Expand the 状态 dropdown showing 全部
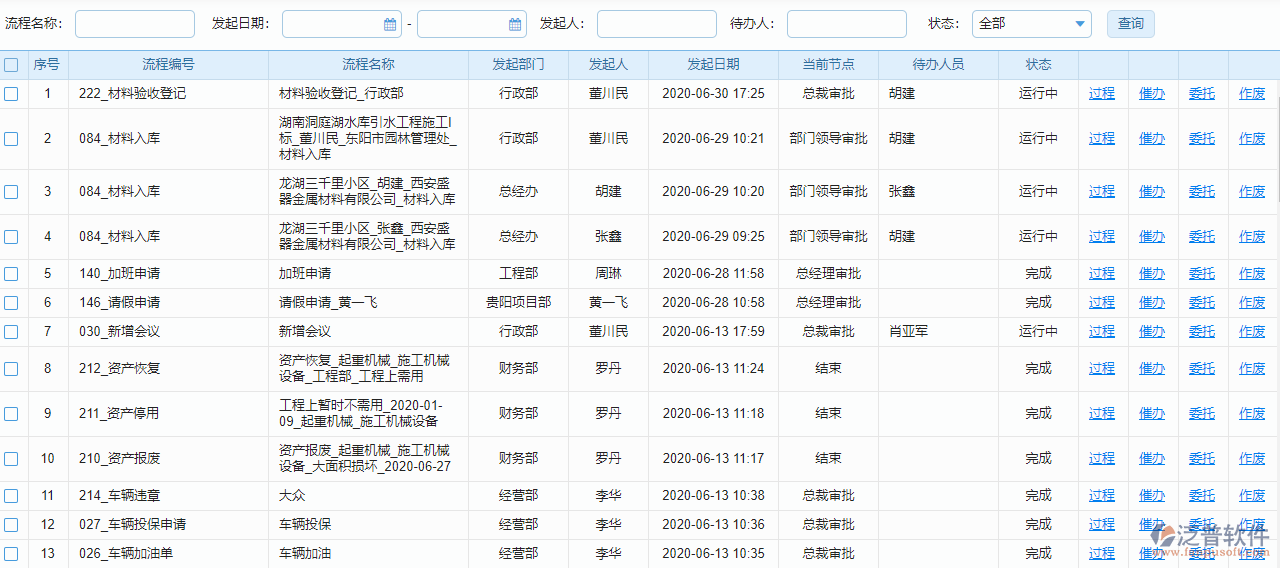 [x=1031, y=24]
